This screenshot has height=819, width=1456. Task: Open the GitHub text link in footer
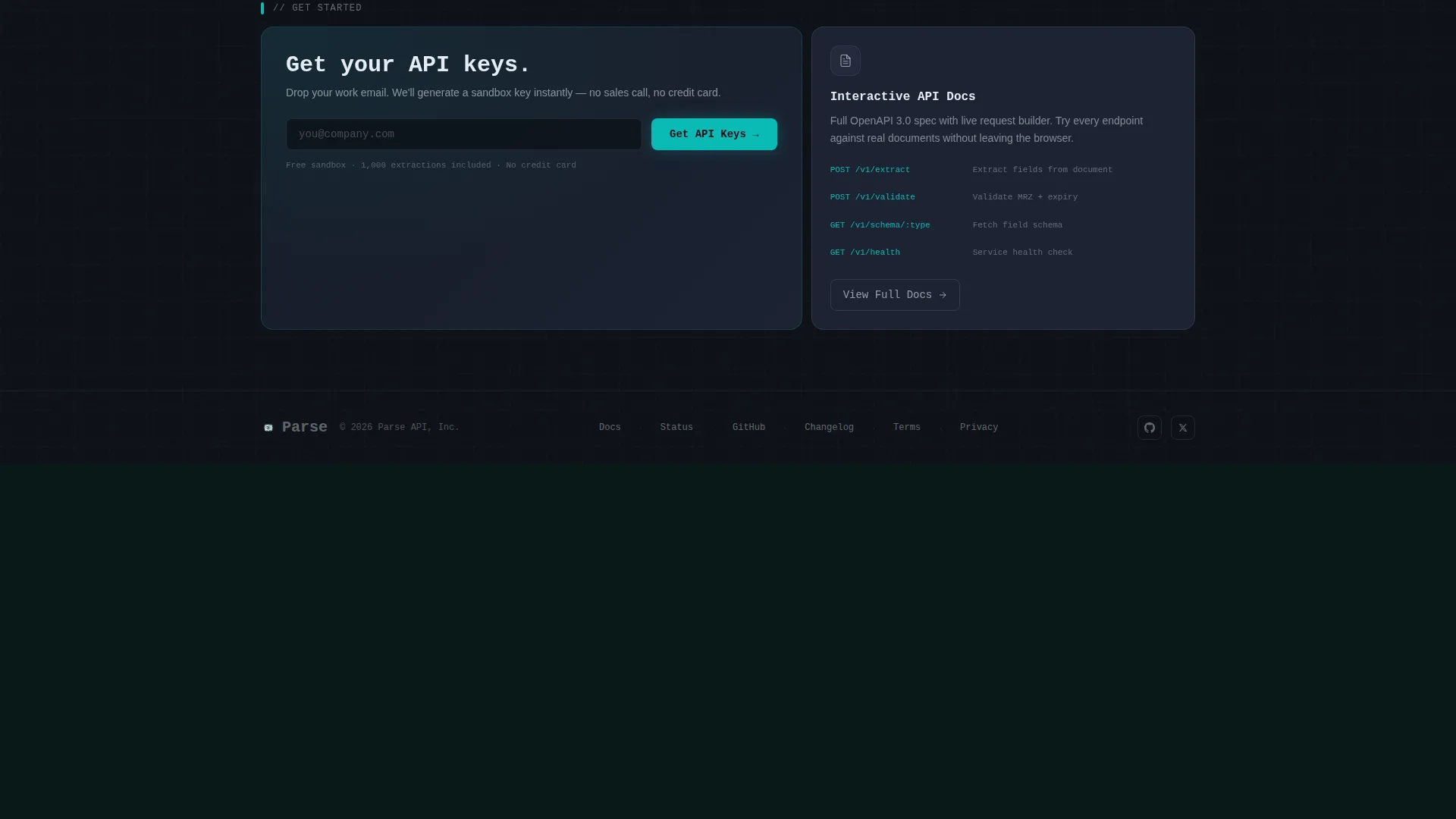pos(748,428)
